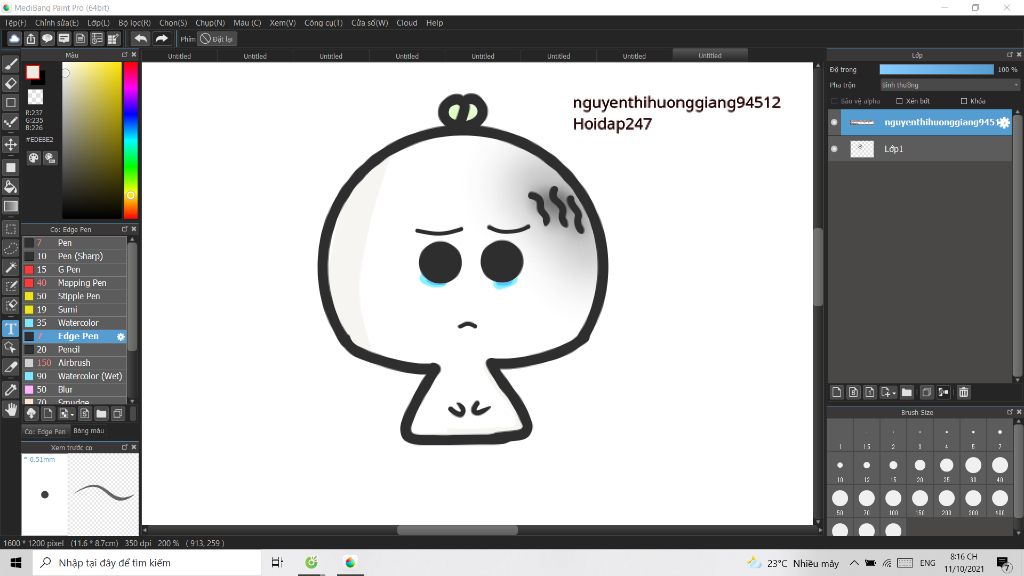Image resolution: width=1024 pixels, height=576 pixels.
Task: Select the Airbrush brush
Action: click(x=75, y=363)
